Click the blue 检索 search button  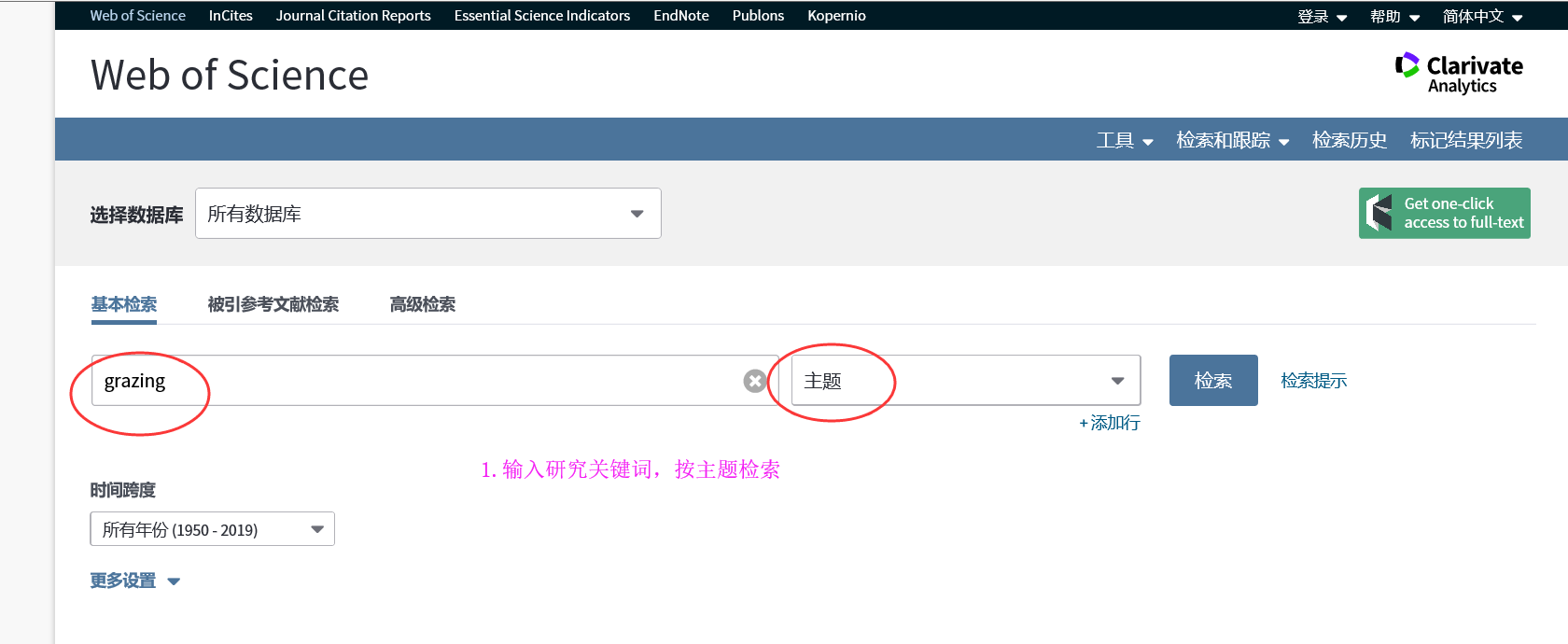point(1213,381)
